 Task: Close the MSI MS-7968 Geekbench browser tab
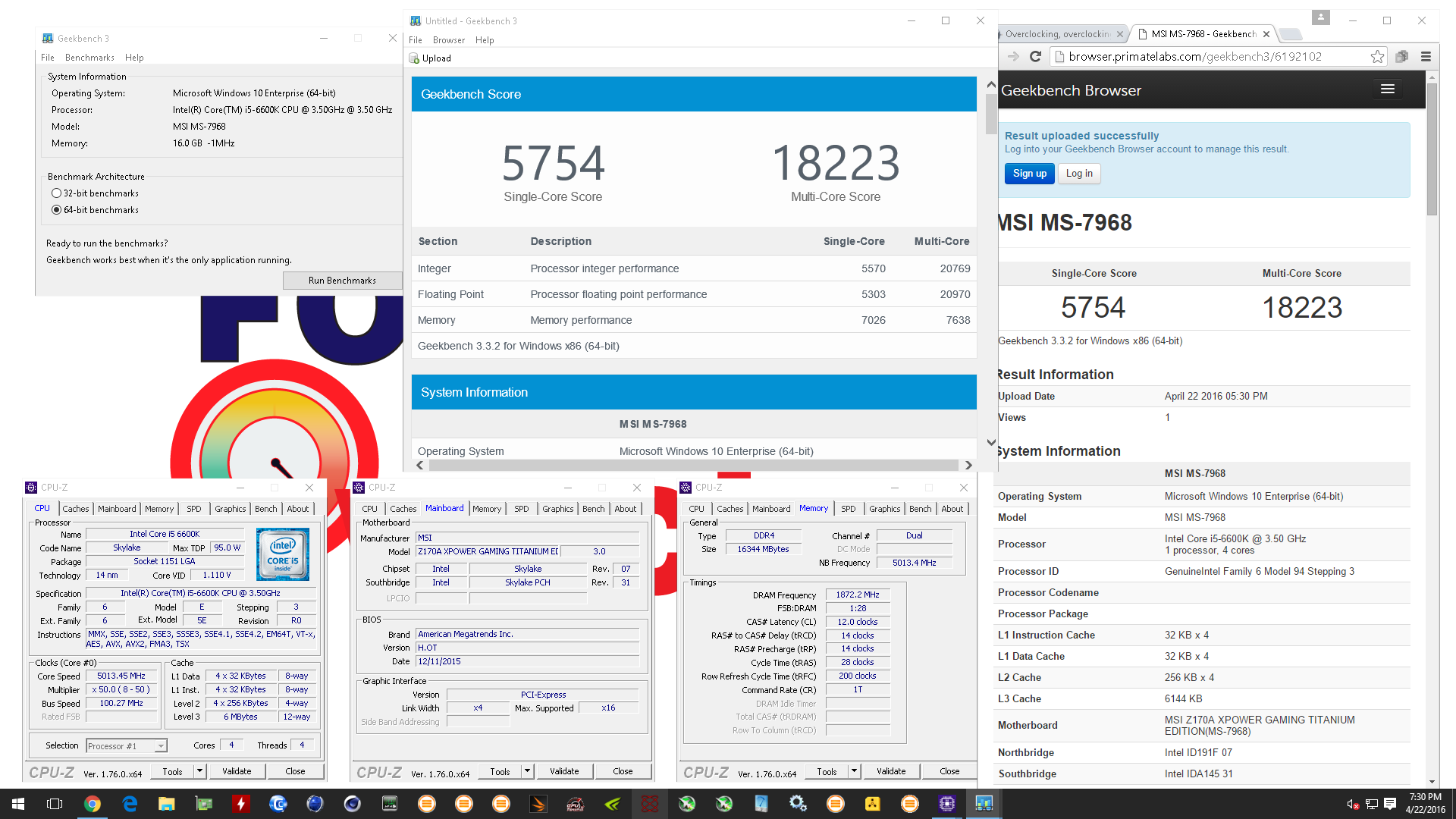tap(1266, 34)
